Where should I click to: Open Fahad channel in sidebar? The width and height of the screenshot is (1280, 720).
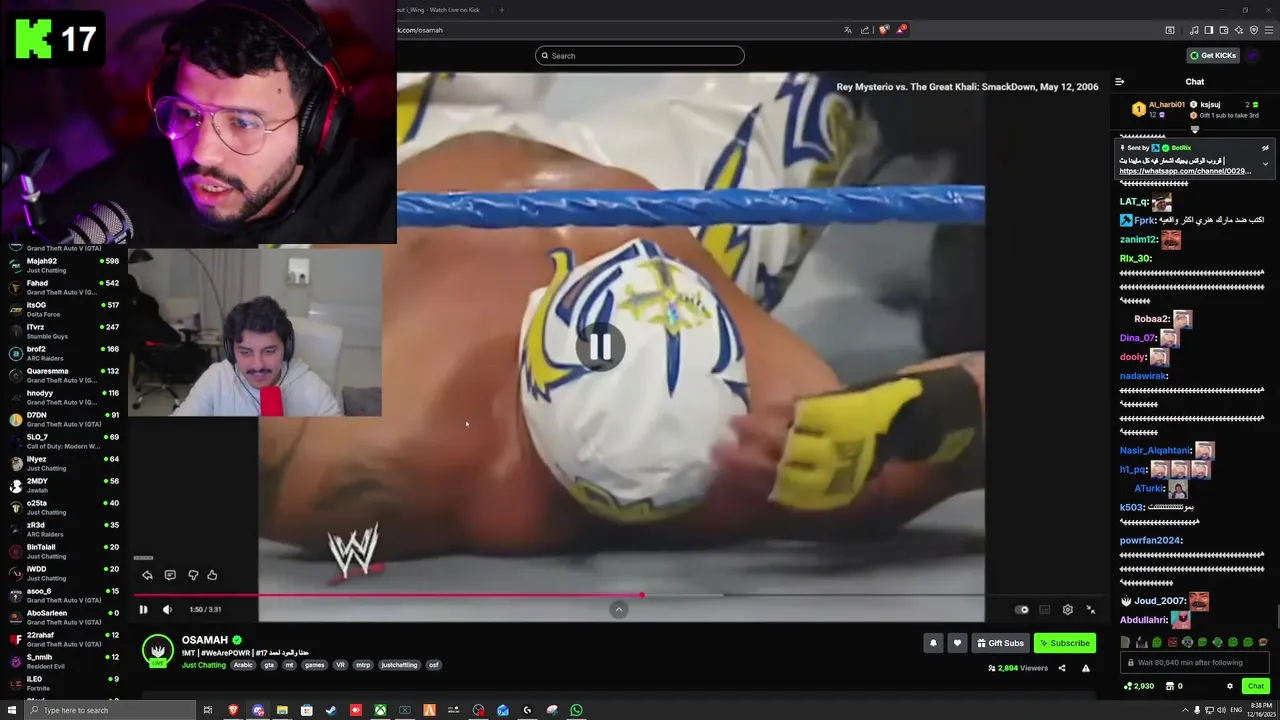(62, 287)
